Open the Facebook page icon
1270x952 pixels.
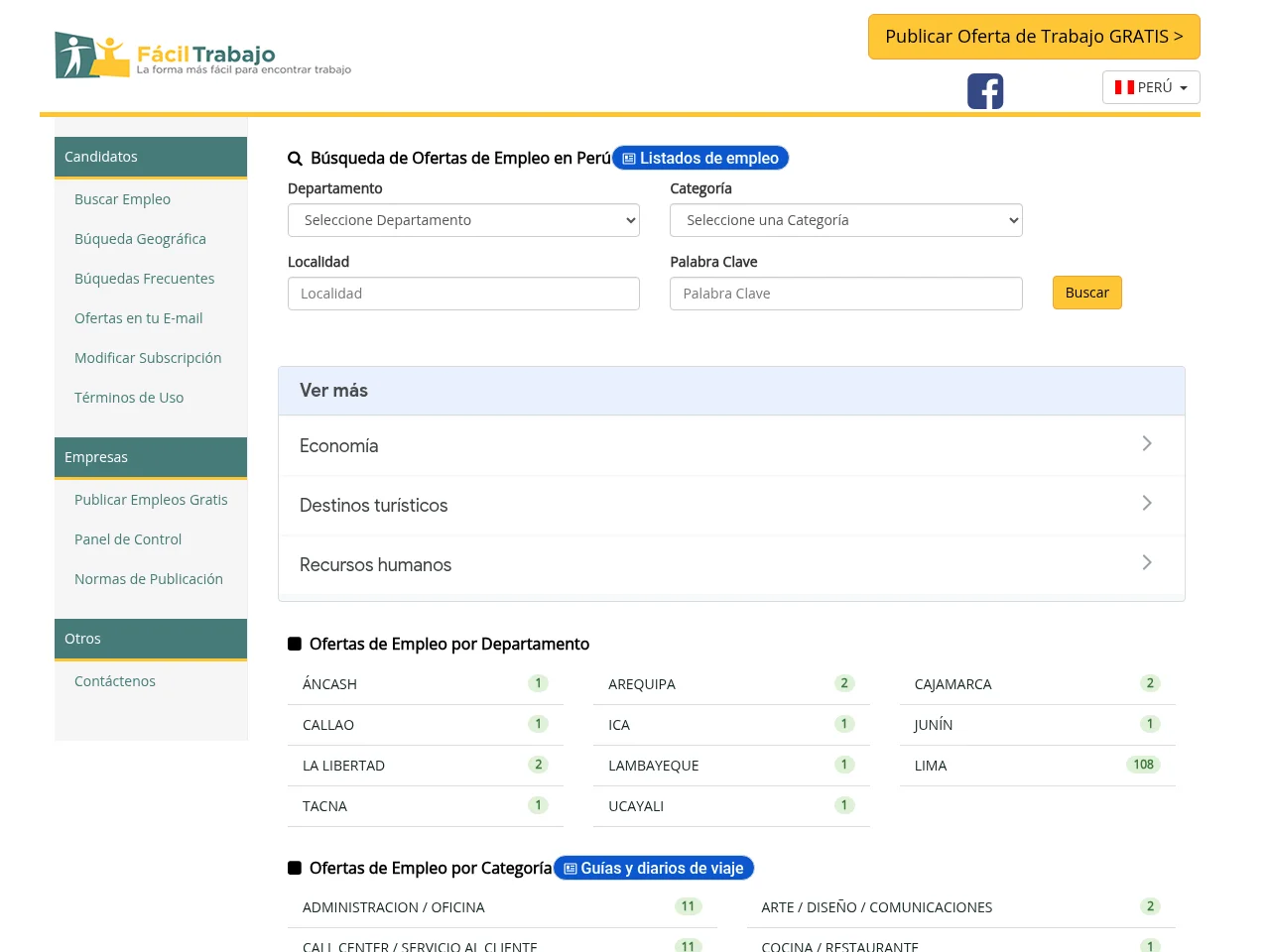985,91
